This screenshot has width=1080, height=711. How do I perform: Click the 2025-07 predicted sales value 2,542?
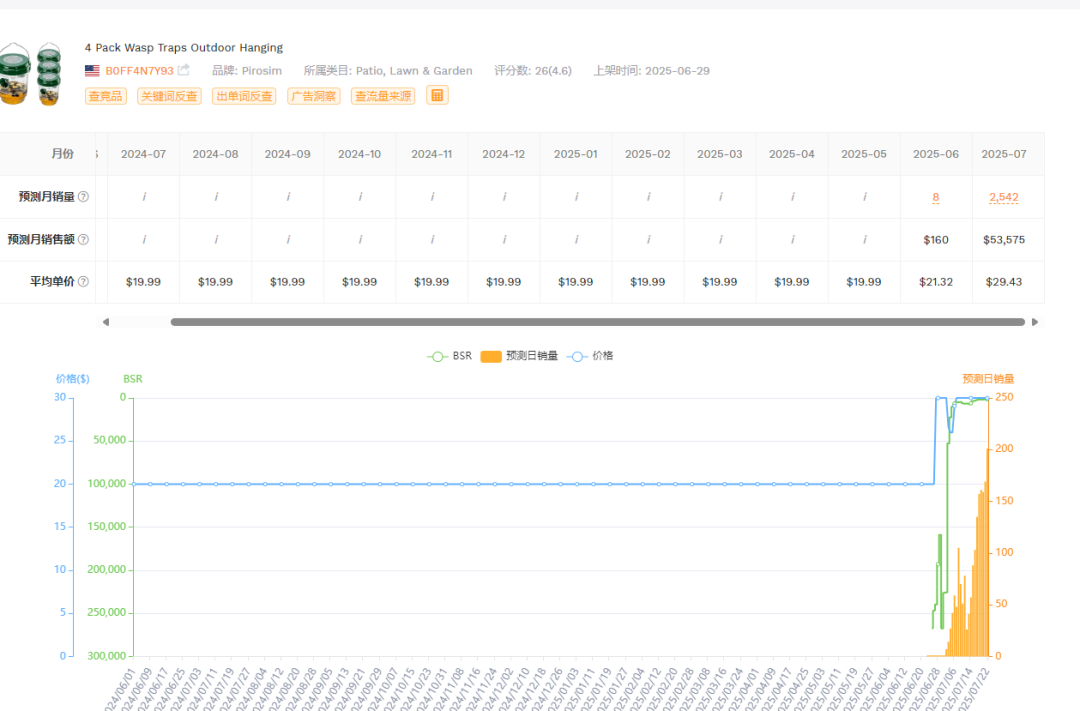[1004, 197]
